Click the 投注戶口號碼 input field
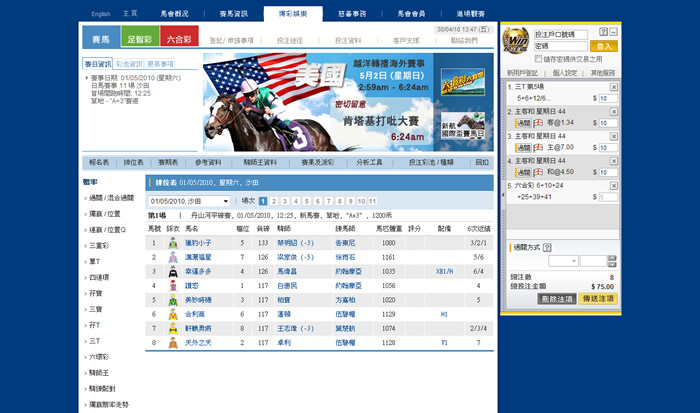 pyautogui.click(x=561, y=34)
